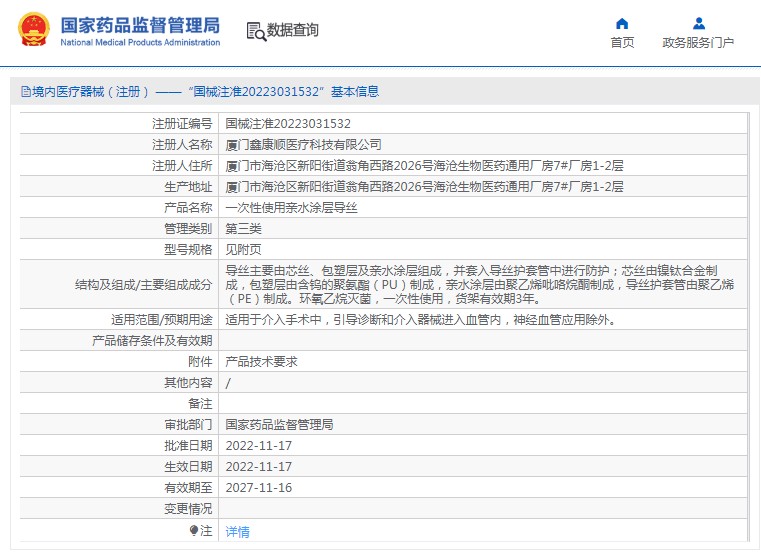This screenshot has width=761, height=558.
Task: Click the 产品名称 label
Action: coord(188,208)
